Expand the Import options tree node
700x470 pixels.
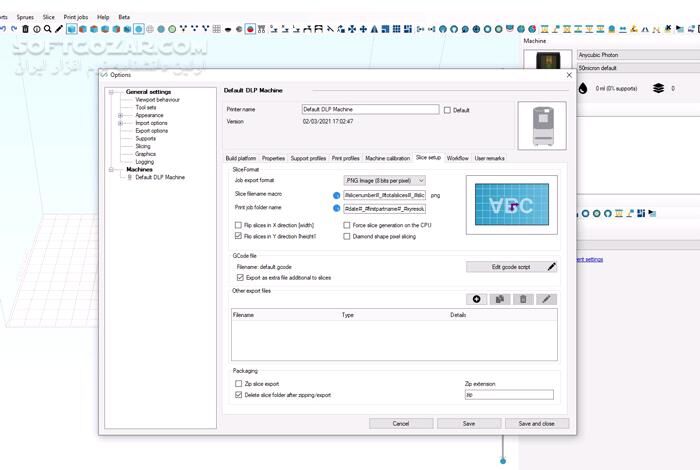point(120,123)
